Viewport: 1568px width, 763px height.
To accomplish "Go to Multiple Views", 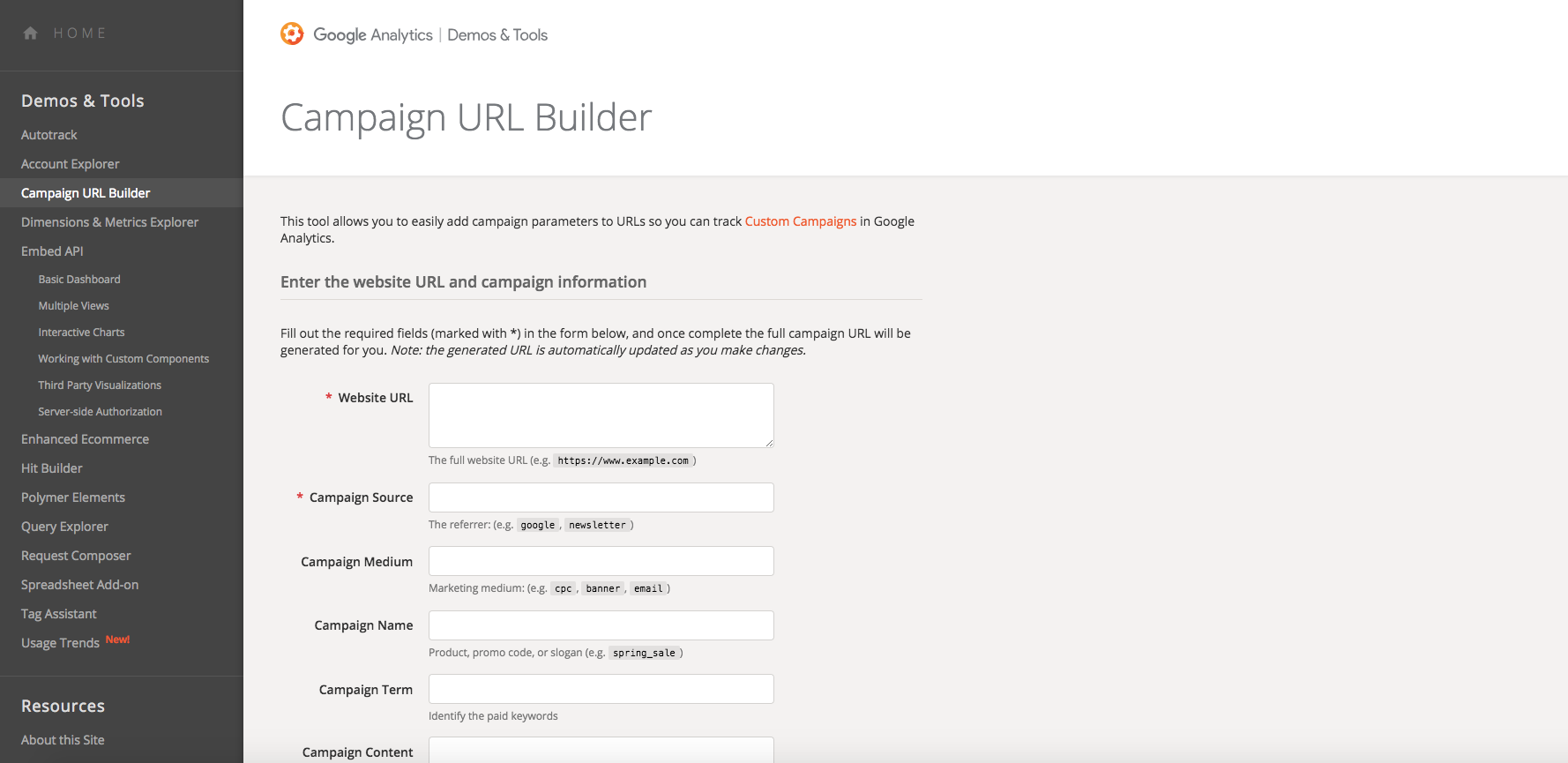I will click(x=74, y=306).
